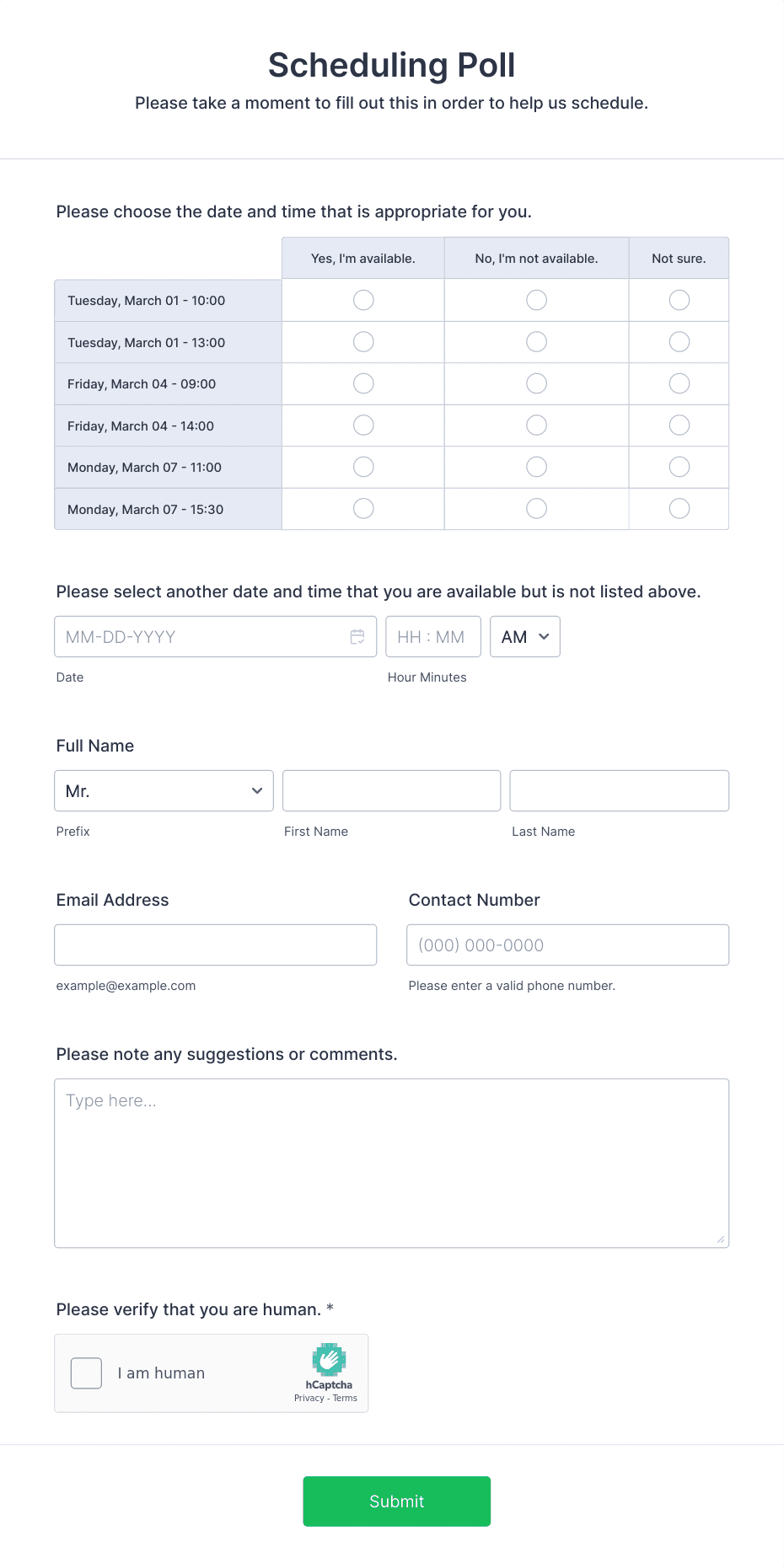Viewport: 784px width, 1568px height.
Task: Select Yes for Tuesday March 01 10:00
Action: [363, 300]
